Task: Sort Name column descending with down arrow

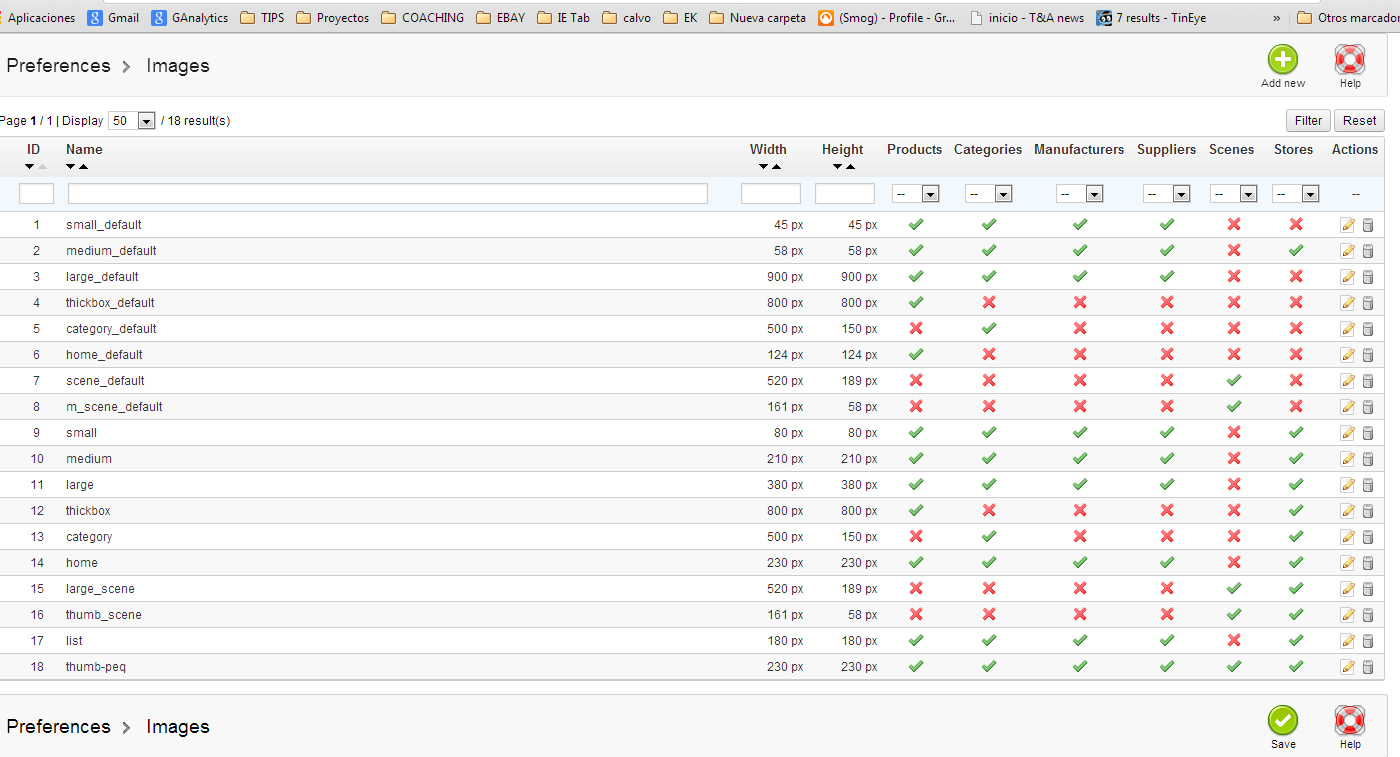Action: (x=71, y=167)
